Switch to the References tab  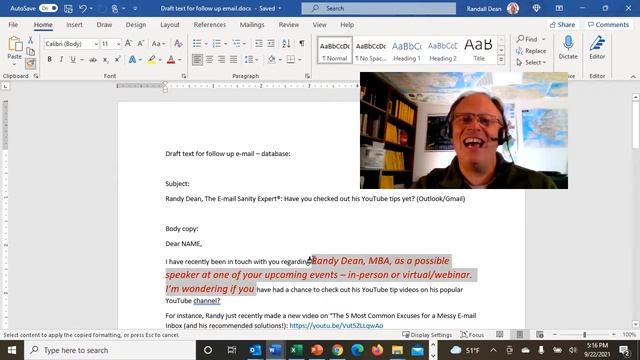tap(210, 24)
